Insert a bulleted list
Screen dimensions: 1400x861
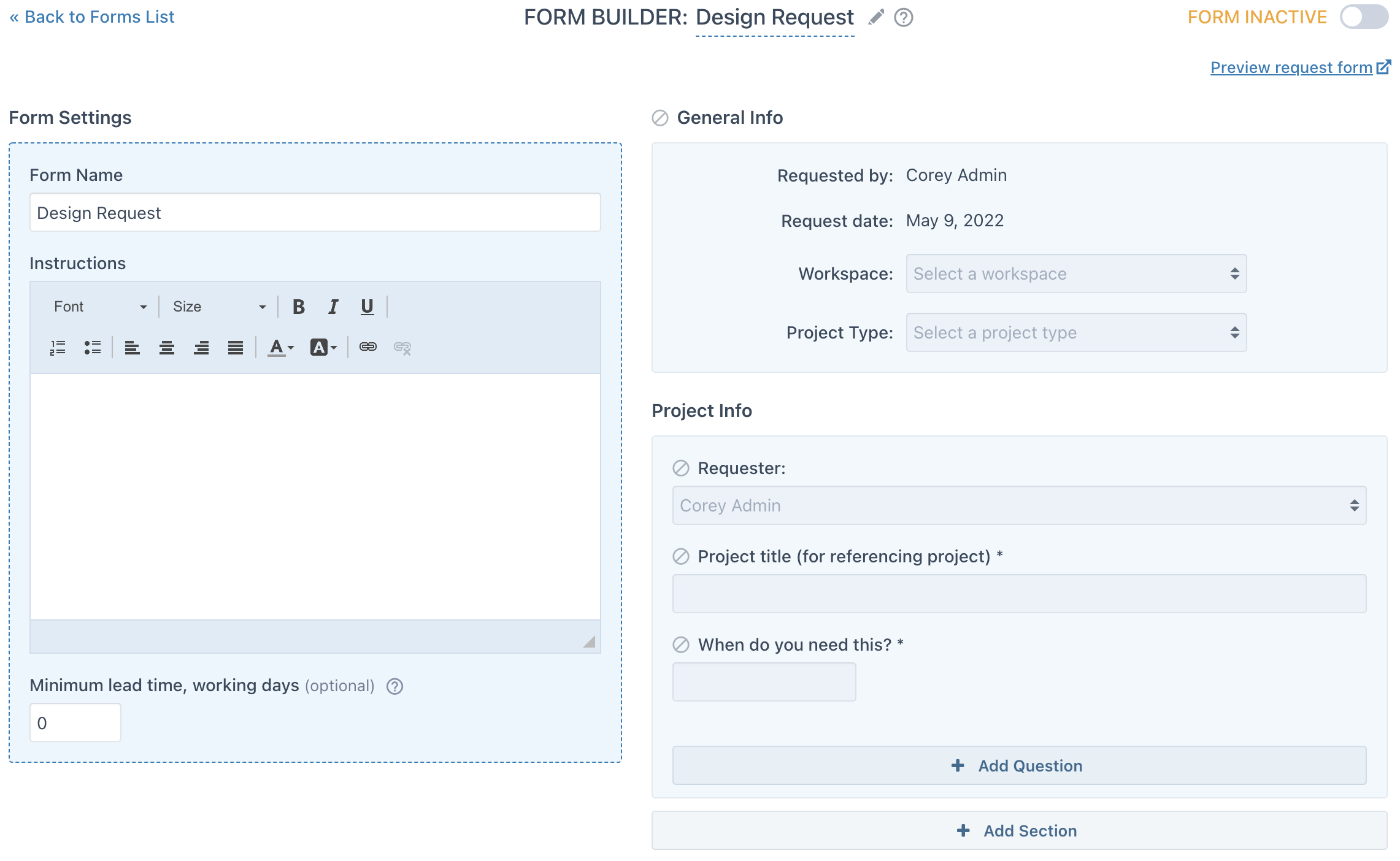tap(93, 348)
